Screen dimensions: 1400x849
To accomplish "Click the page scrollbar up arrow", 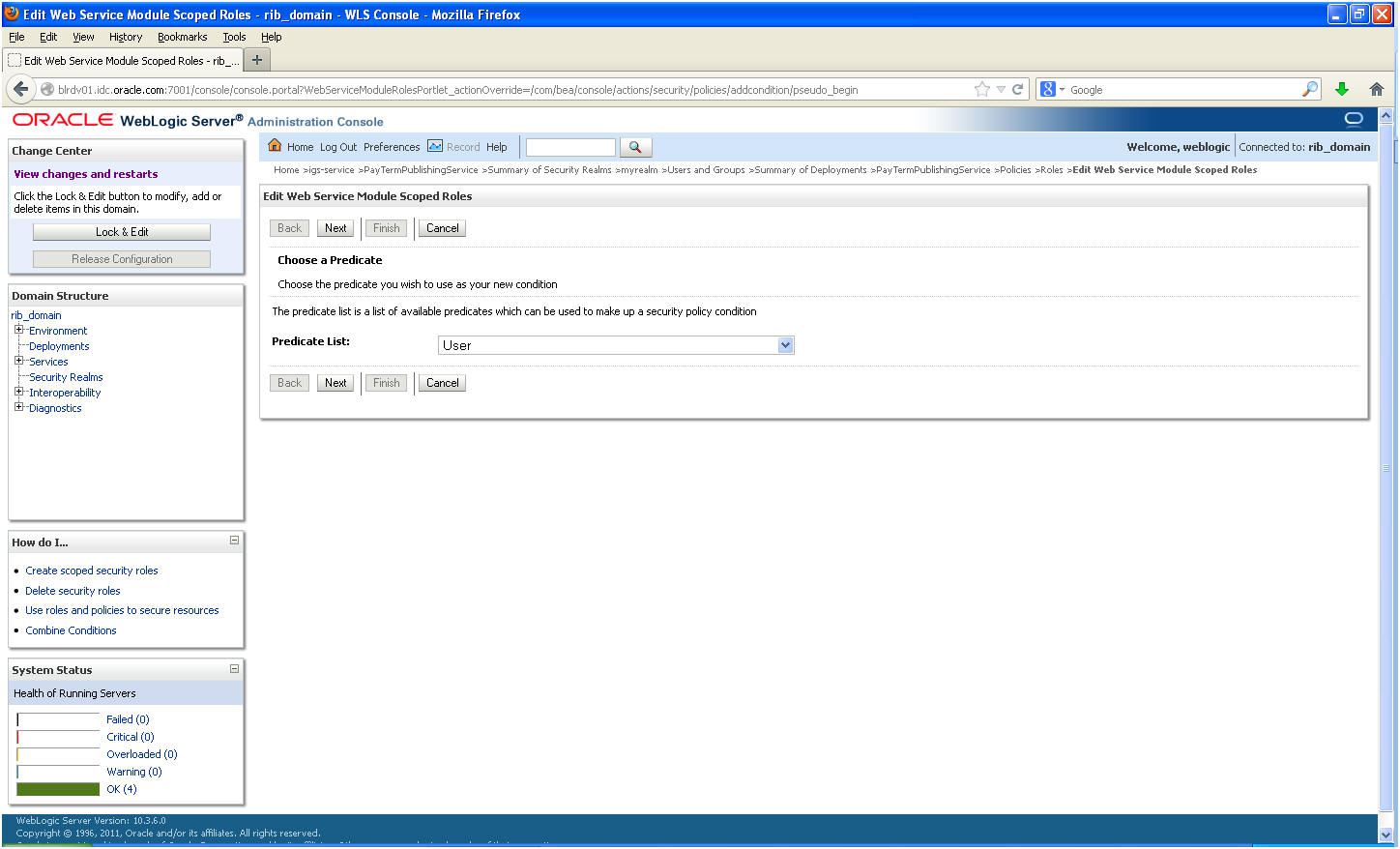I will pyautogui.click(x=1385, y=115).
